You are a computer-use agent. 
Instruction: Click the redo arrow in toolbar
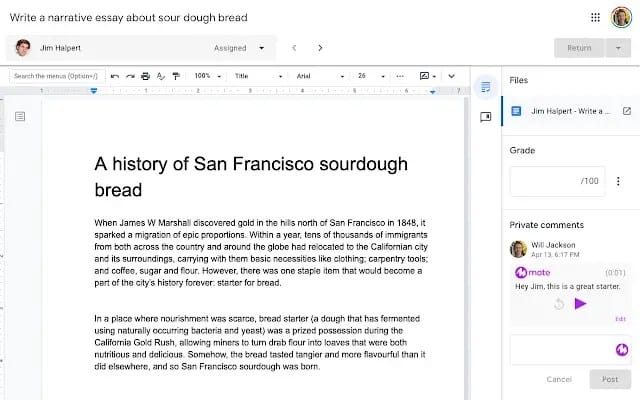click(130, 76)
